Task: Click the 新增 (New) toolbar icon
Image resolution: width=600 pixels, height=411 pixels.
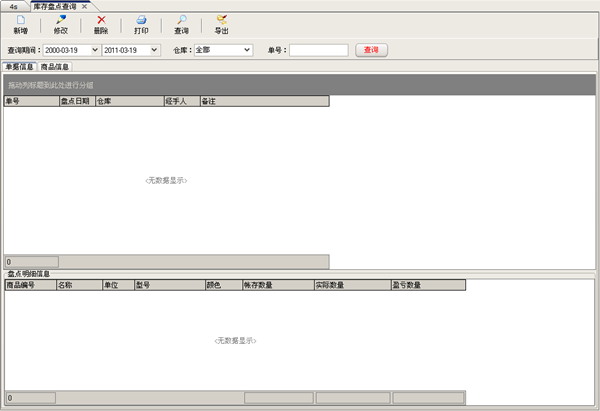Action: pyautogui.click(x=20, y=20)
